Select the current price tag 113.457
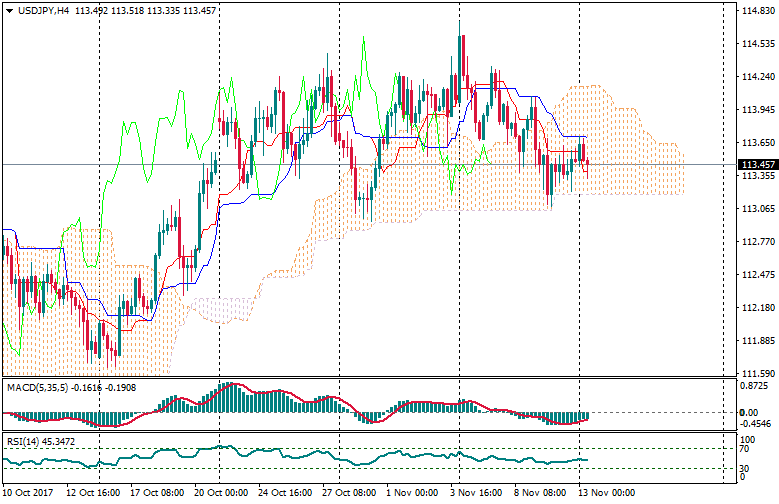This screenshot has width=779, height=504. click(755, 164)
